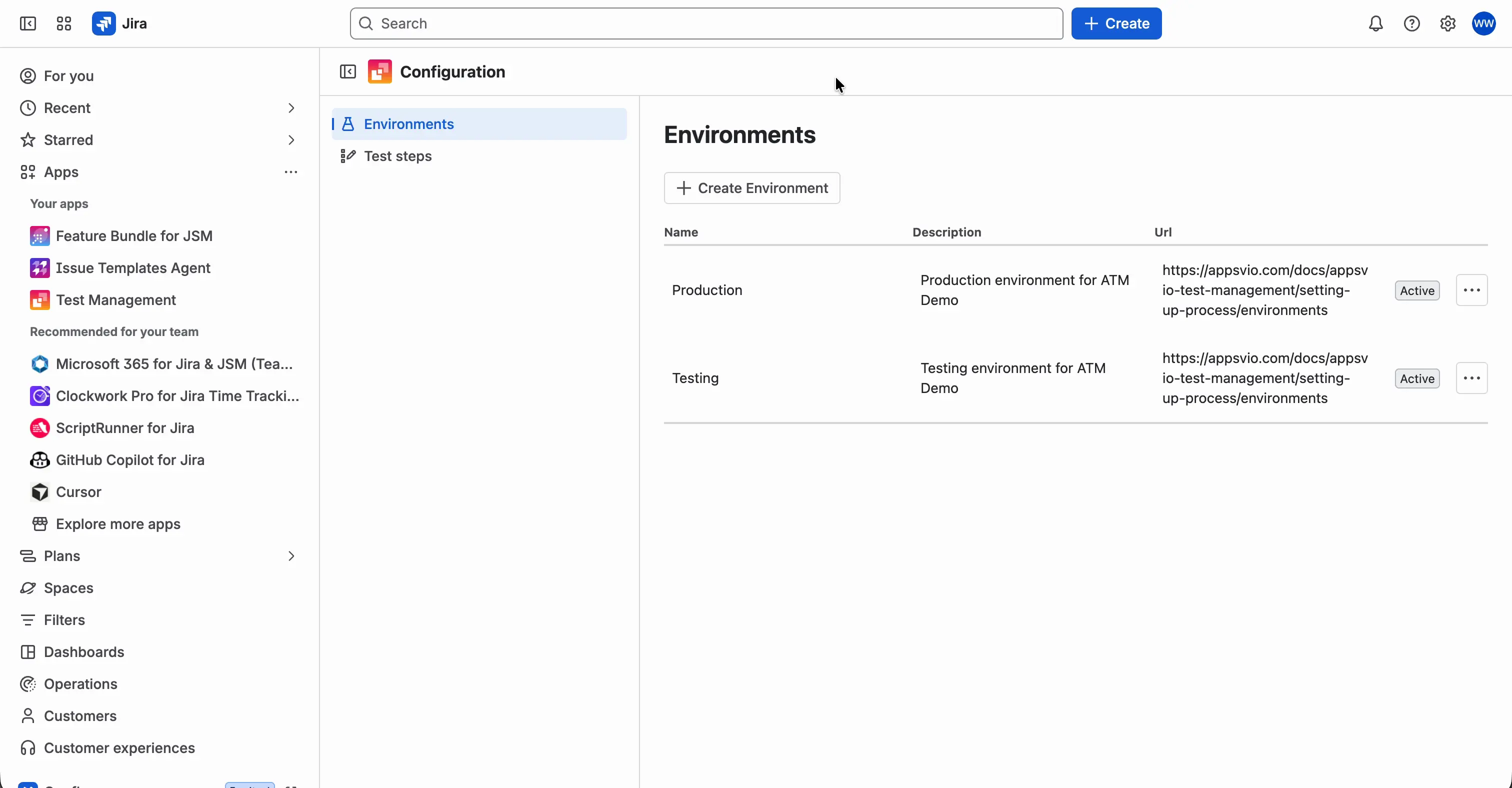The height and width of the screenshot is (788, 1512).
Task: Collapse the main Jira sidebar
Action: click(x=27, y=23)
